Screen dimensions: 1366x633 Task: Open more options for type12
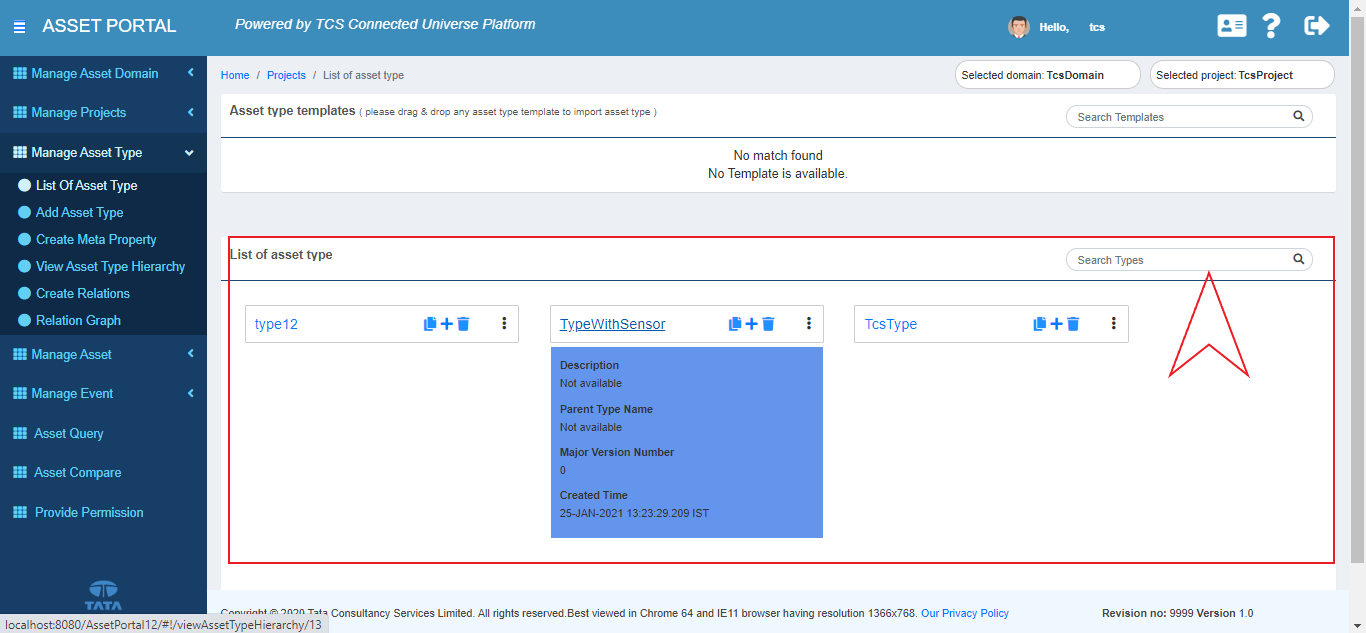pos(504,323)
